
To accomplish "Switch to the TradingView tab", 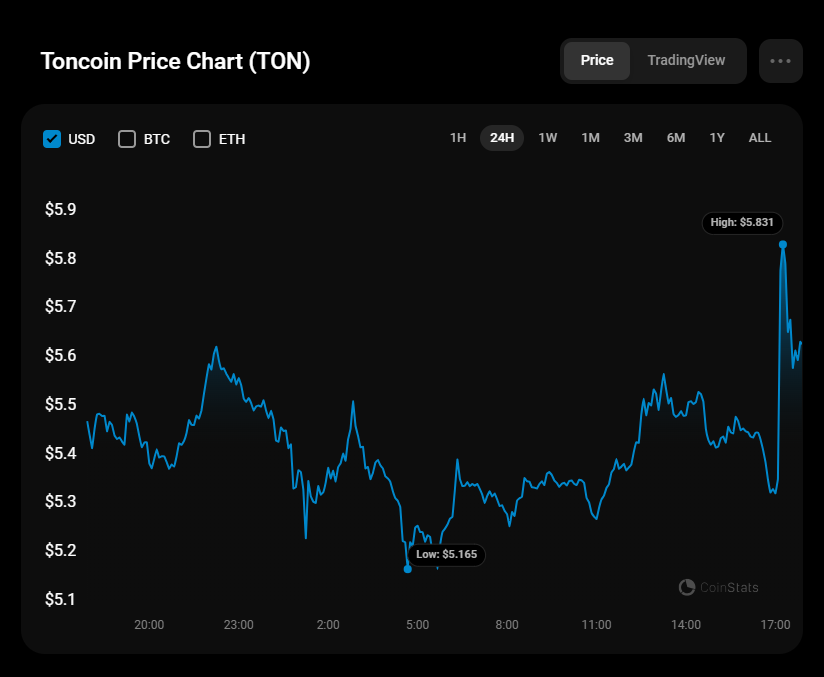I will (x=686, y=61).
